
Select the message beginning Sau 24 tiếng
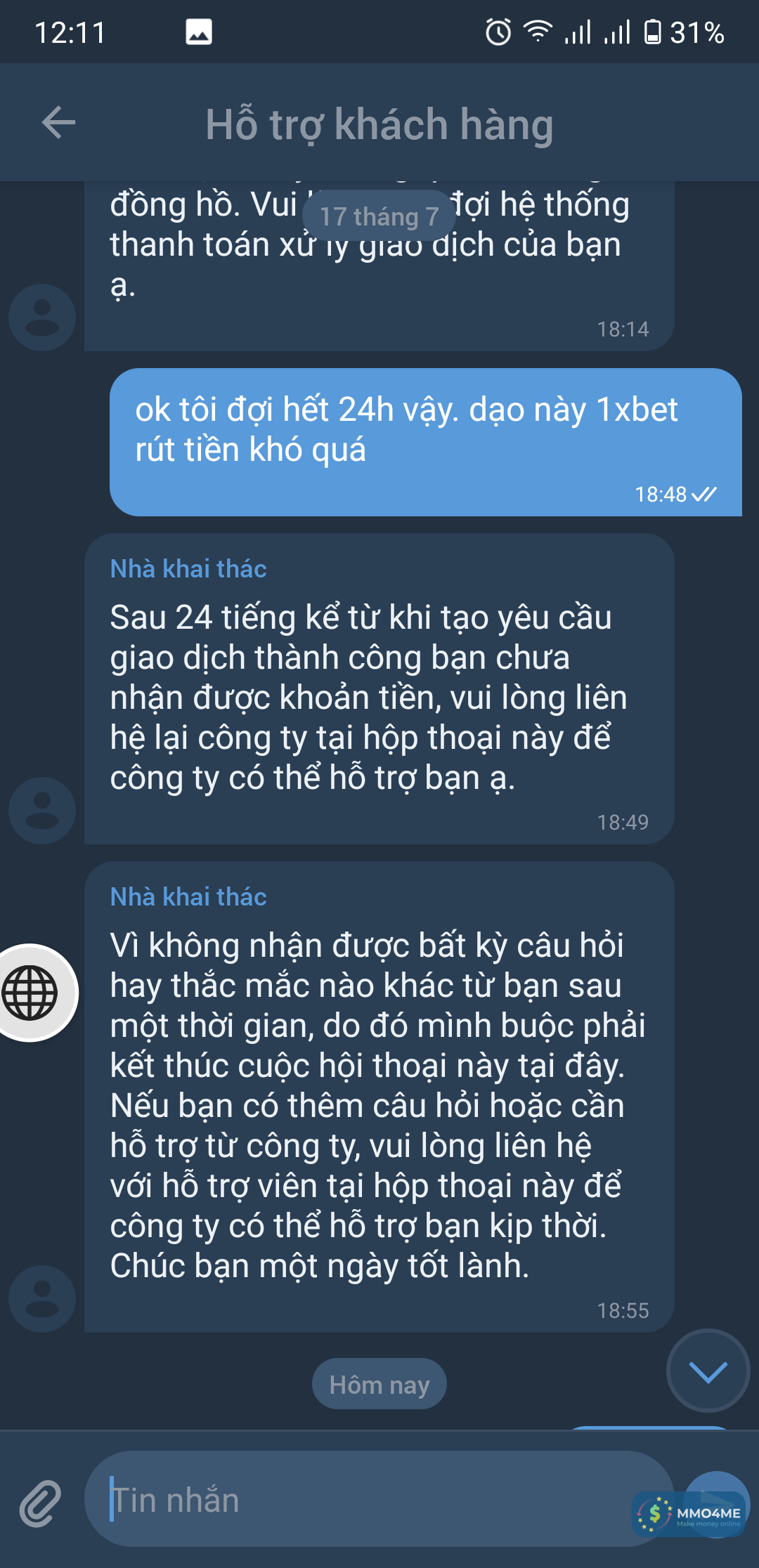pyautogui.click(x=379, y=688)
